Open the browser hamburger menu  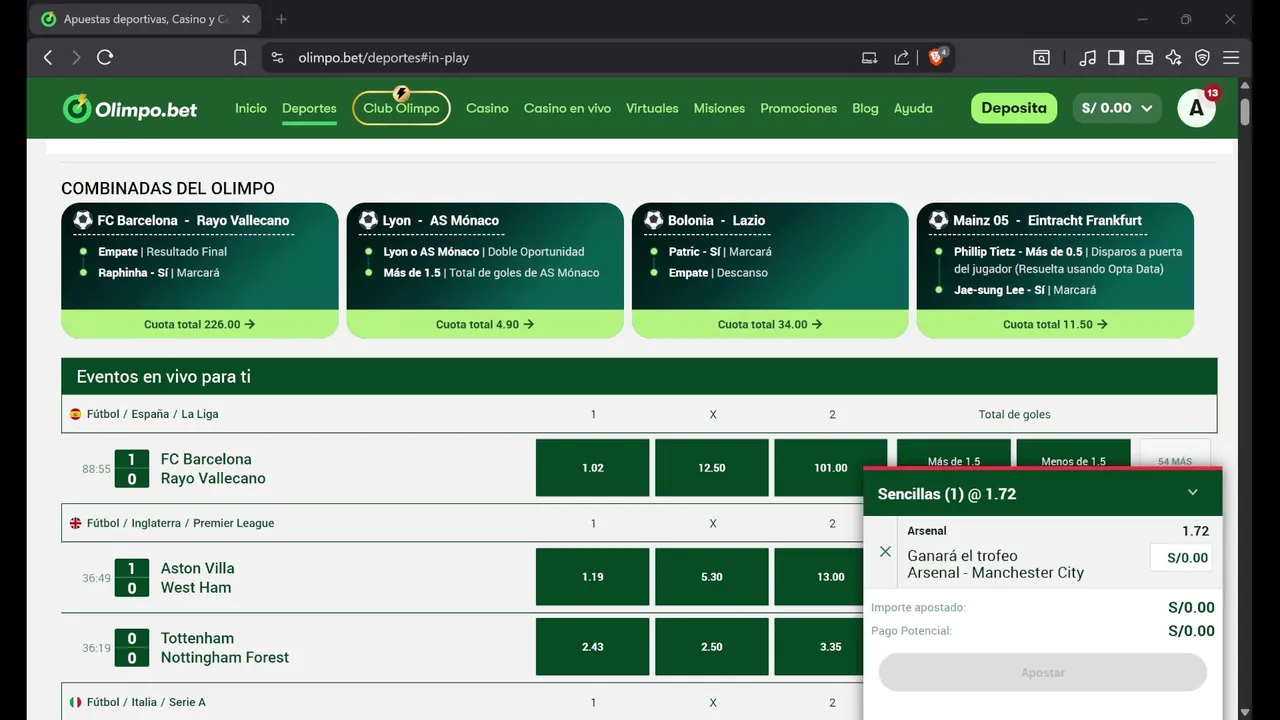pyautogui.click(x=1231, y=58)
